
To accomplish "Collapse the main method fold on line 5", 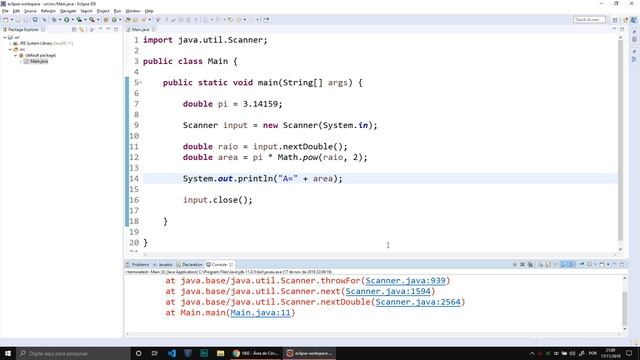I will point(141,82).
